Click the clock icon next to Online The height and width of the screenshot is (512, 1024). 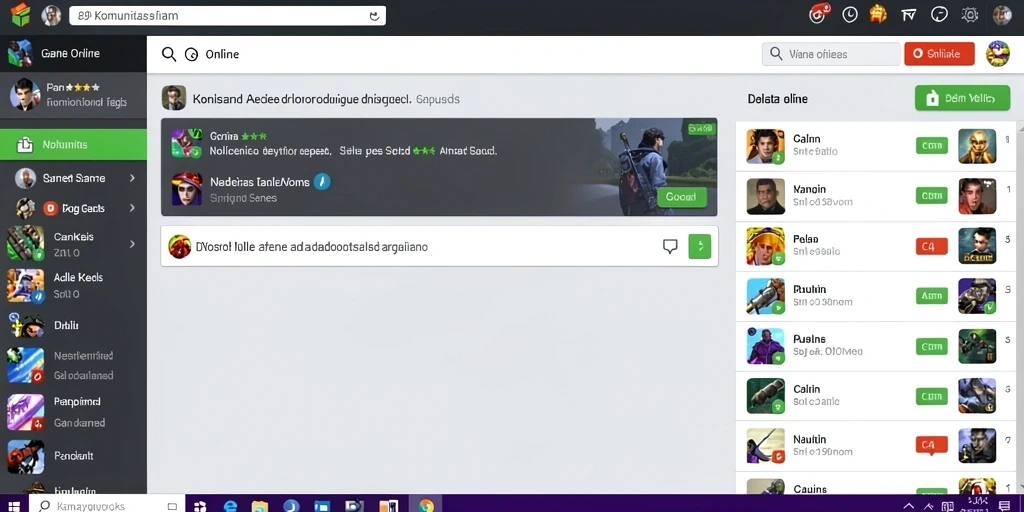tap(191, 55)
